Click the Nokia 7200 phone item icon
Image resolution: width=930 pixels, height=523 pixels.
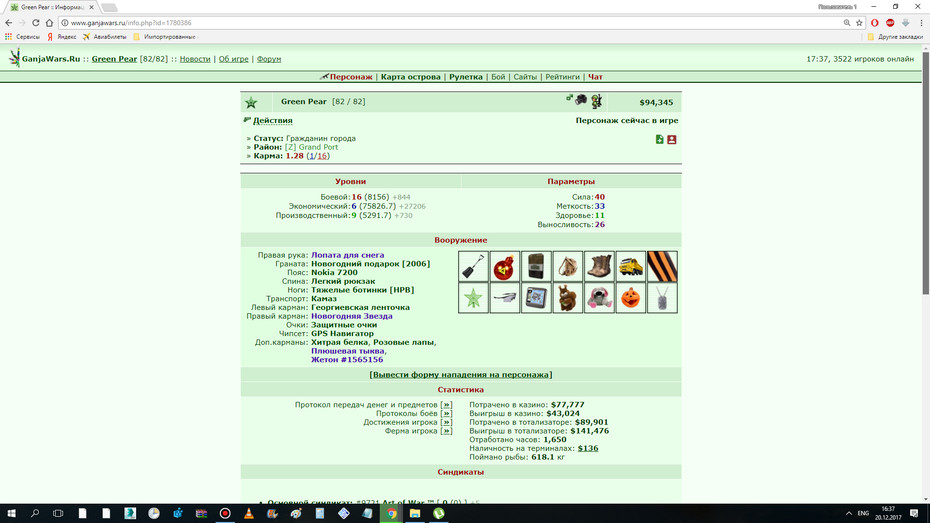[x=536, y=266]
